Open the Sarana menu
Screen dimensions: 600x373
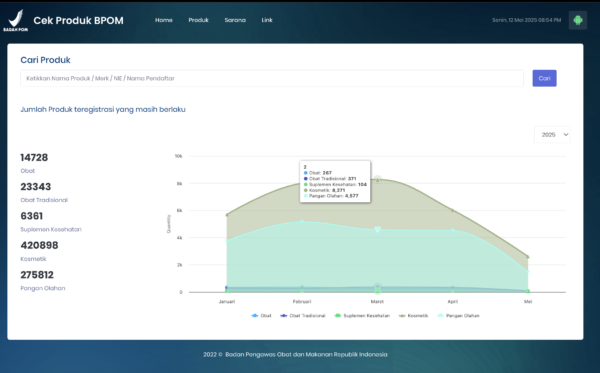(235, 20)
